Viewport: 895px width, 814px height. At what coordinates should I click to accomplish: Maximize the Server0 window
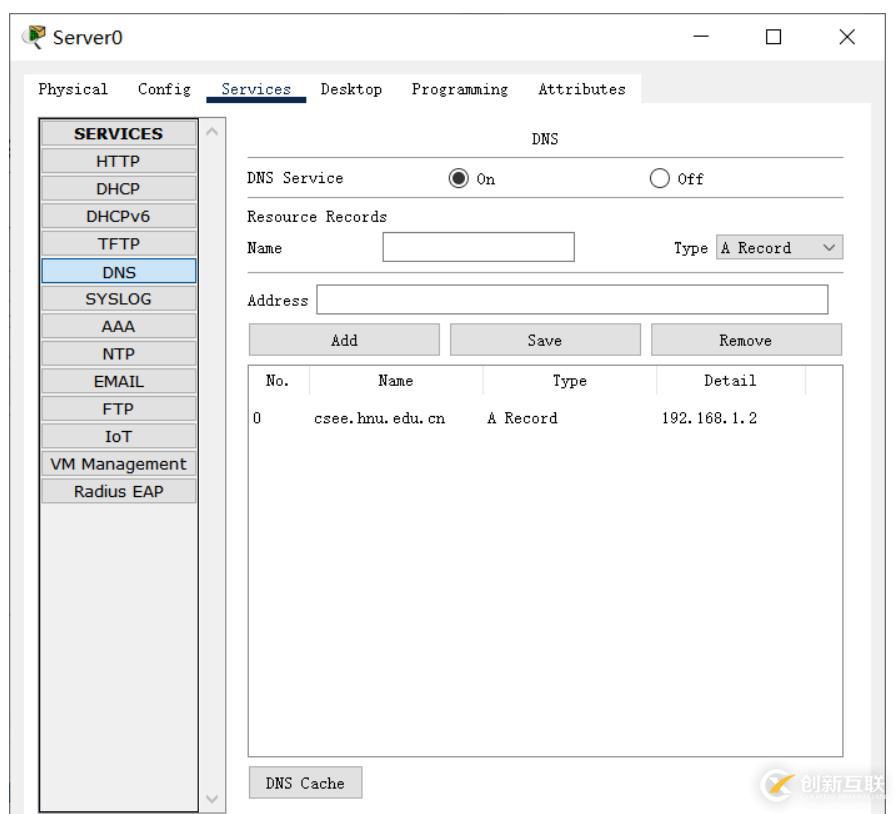(x=773, y=37)
